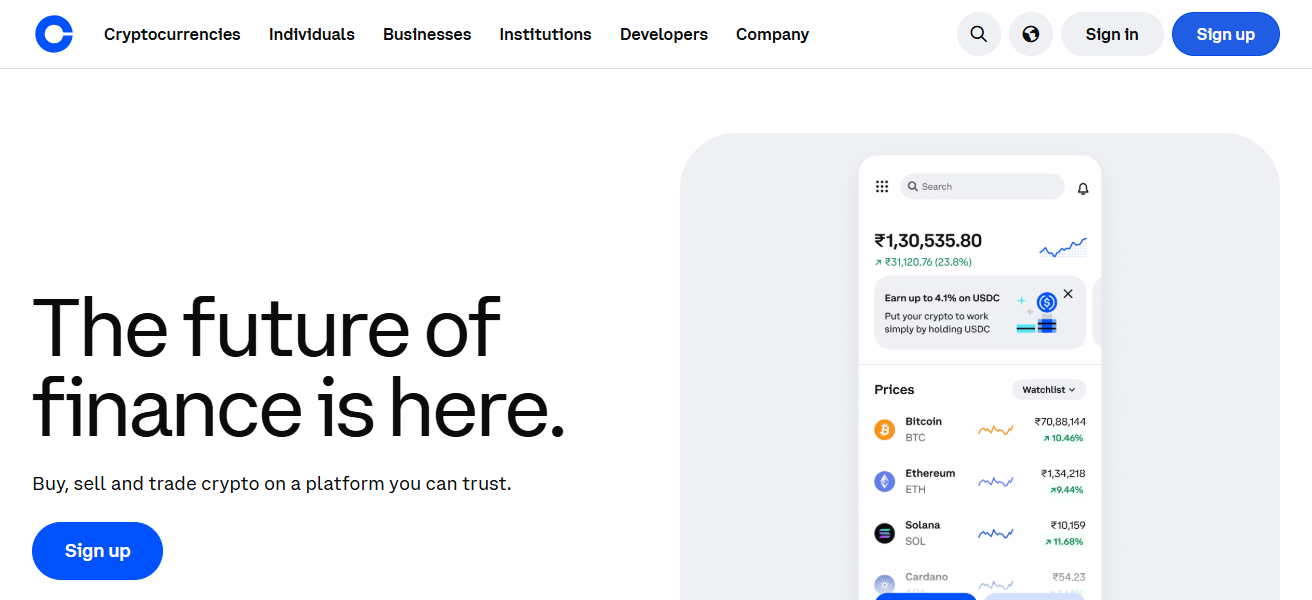Screen dimensions: 1312x600
Task: Click the Coinbase logo
Action: pyautogui.click(x=53, y=33)
